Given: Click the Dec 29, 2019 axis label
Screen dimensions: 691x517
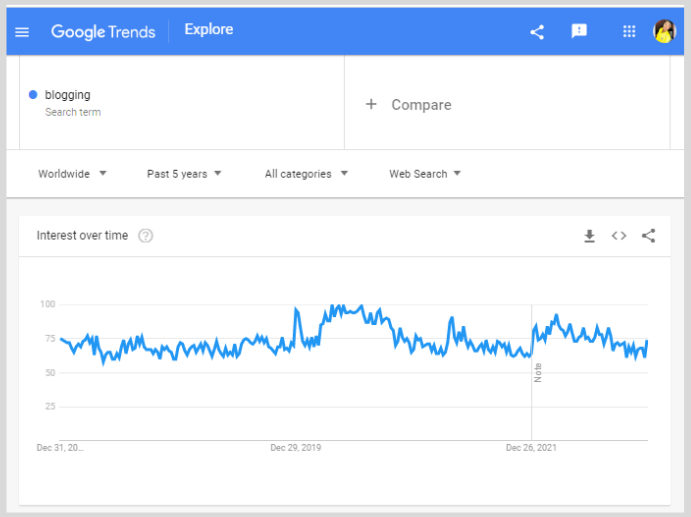Looking at the screenshot, I should [x=296, y=448].
